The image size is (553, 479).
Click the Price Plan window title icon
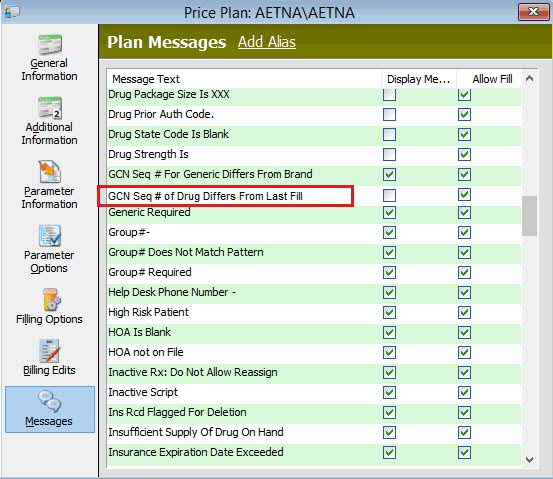point(12,12)
